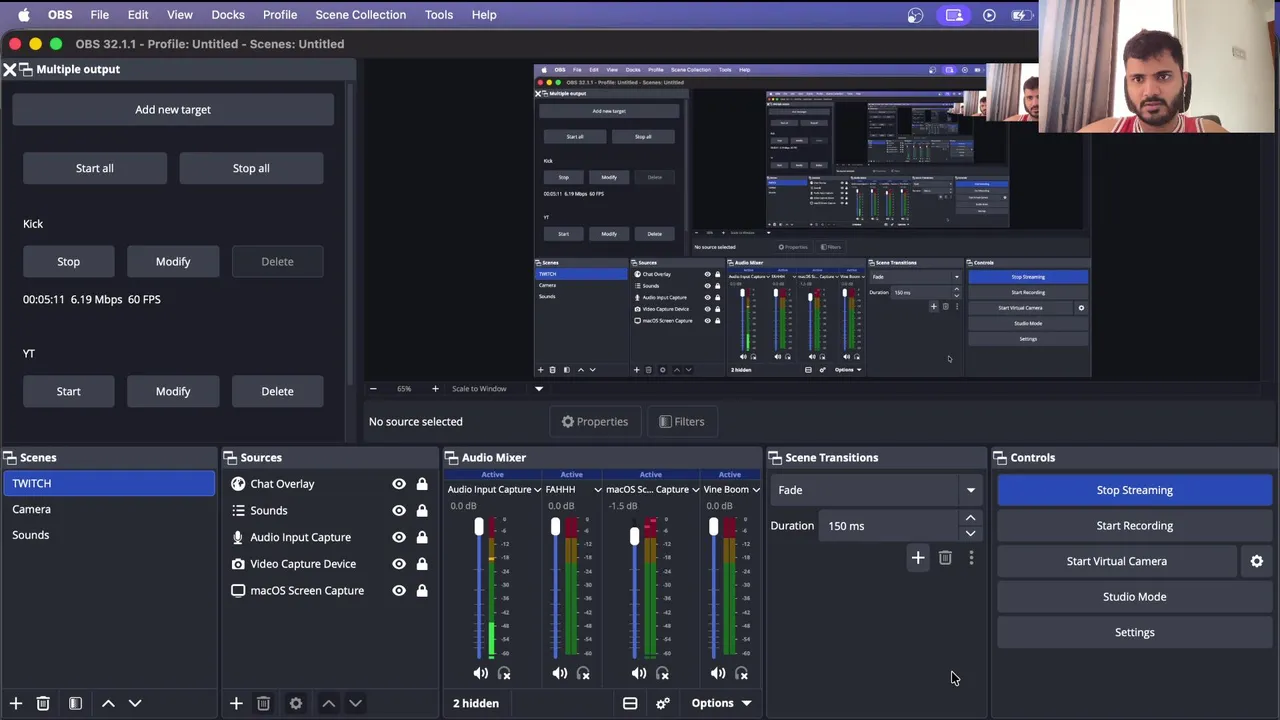Delete selected source with trash icon
1280x720 pixels.
coord(263,703)
